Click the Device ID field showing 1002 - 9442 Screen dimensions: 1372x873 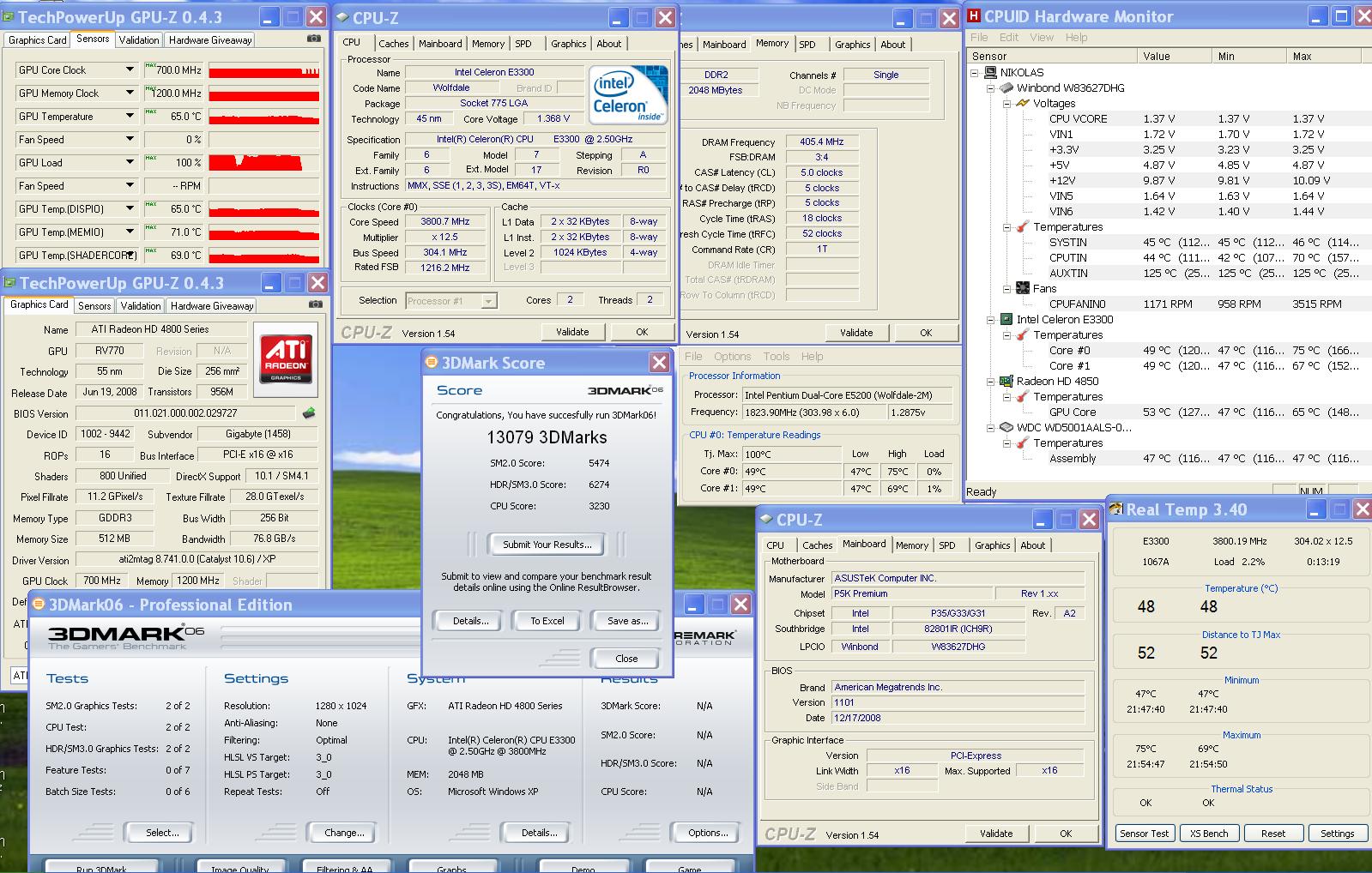(x=106, y=434)
